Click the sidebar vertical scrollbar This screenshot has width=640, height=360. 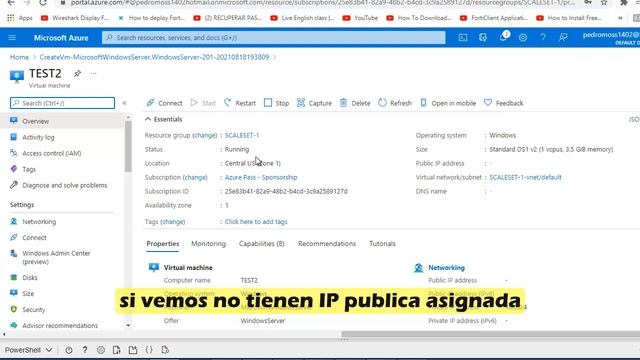click(x=128, y=147)
